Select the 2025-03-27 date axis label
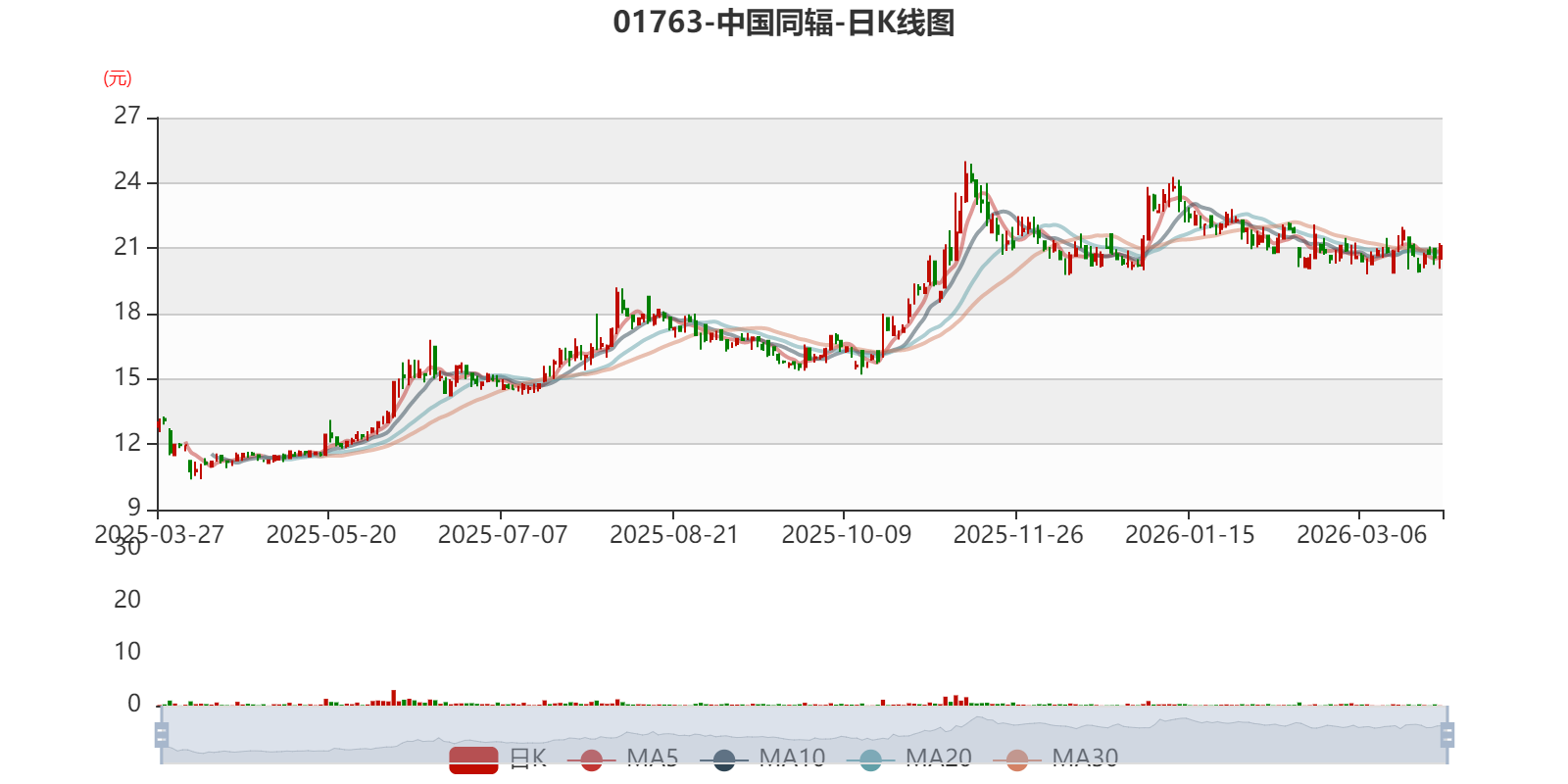Screen dimensions: 1568x784 tap(159, 535)
